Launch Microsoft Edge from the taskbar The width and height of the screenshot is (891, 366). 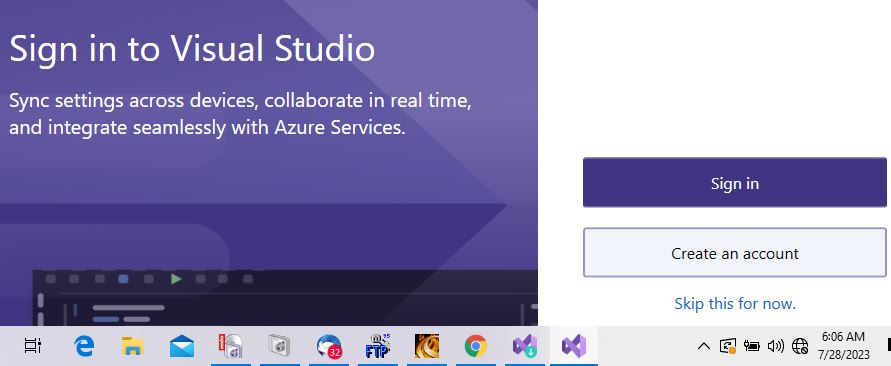click(85, 346)
